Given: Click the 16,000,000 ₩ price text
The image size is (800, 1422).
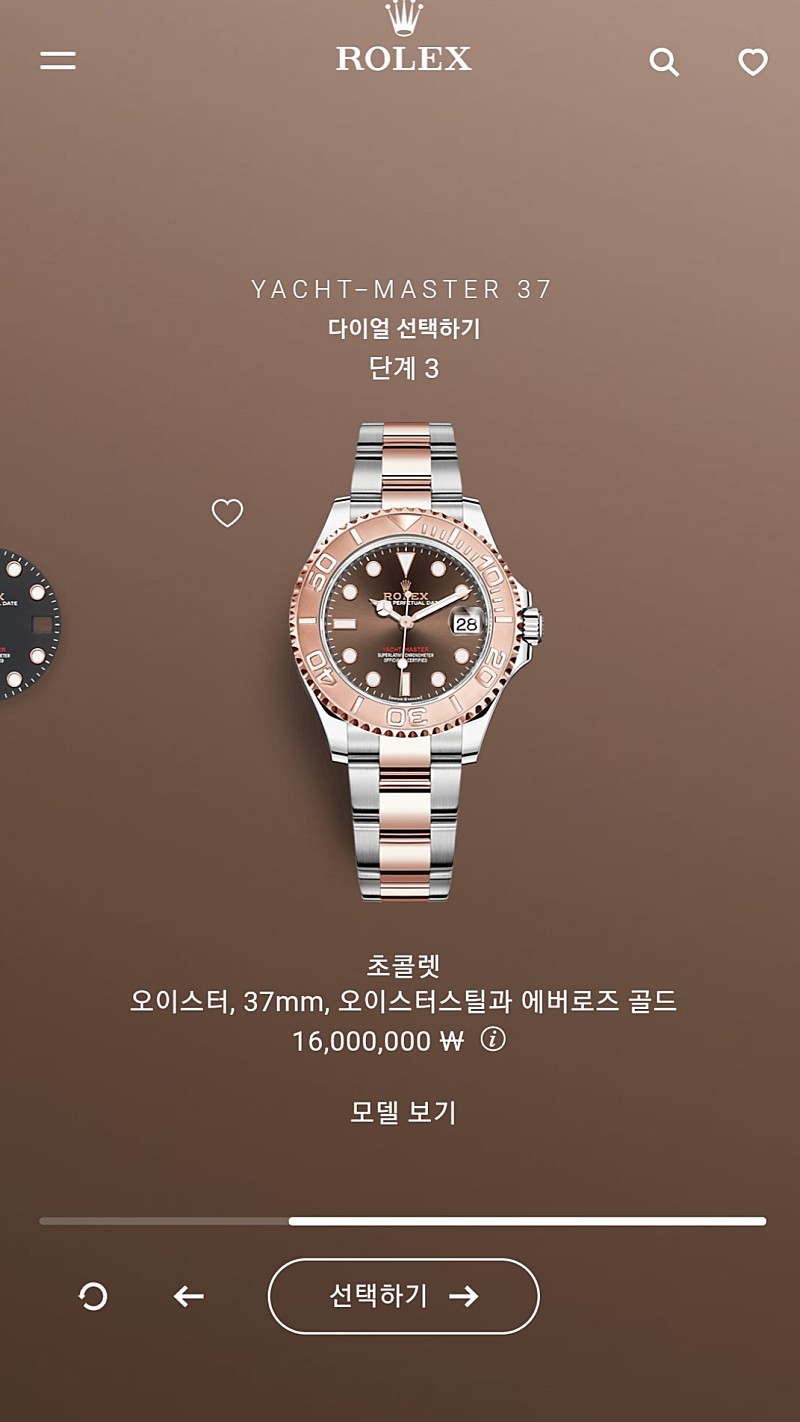Looking at the screenshot, I should (378, 1041).
